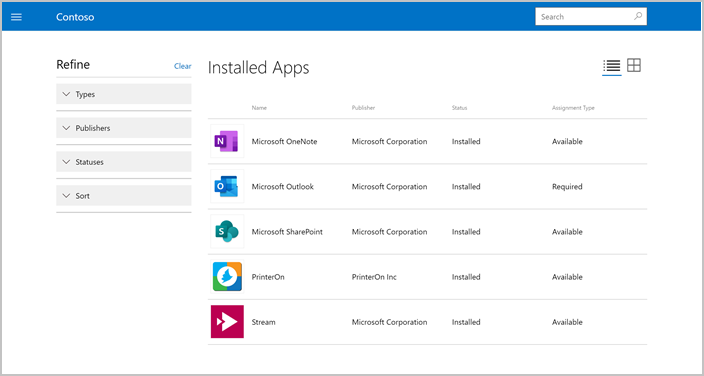
Task: Expand the Sort options
Action: (123, 196)
